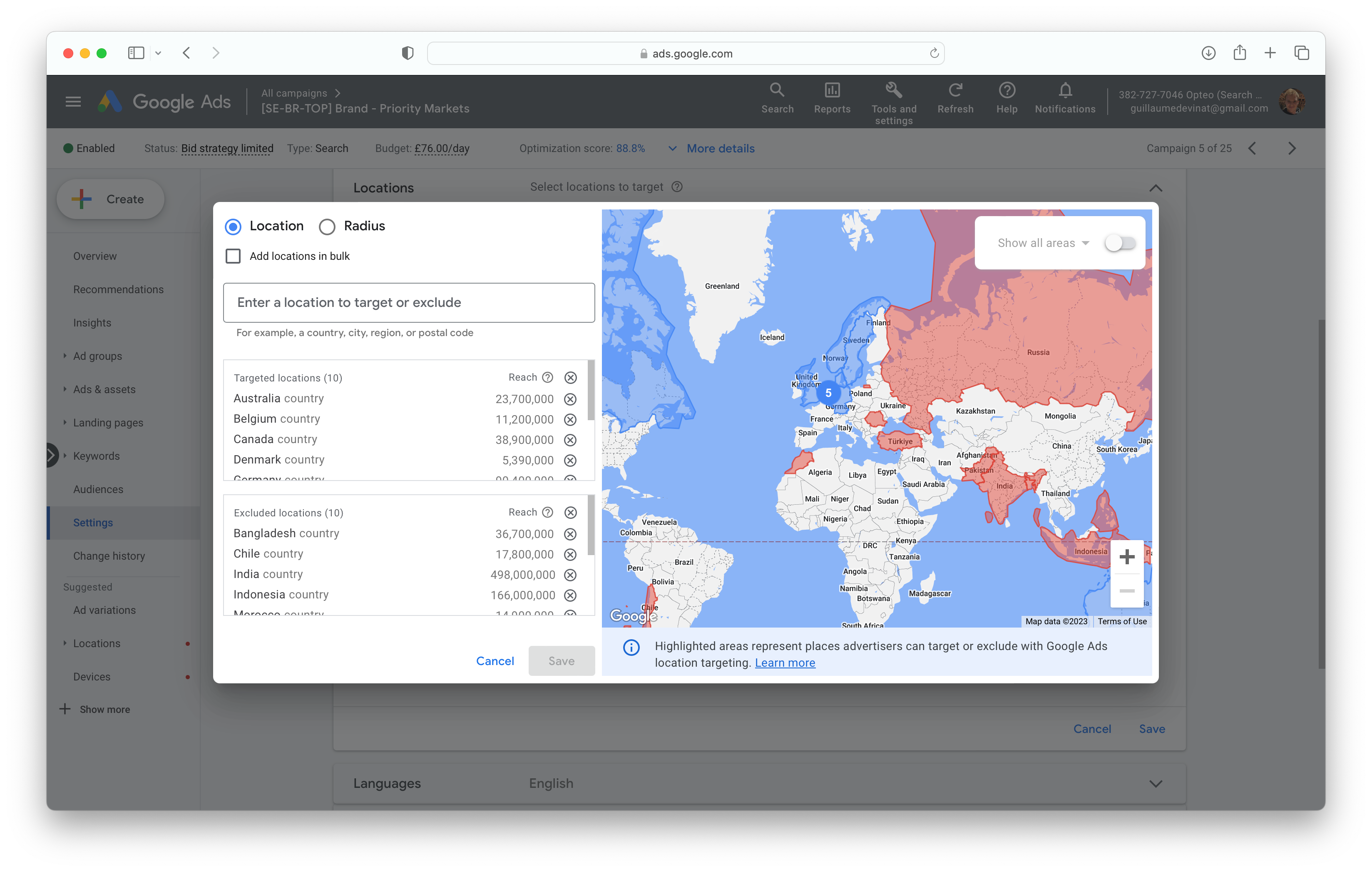Image resolution: width=1372 pixels, height=872 pixels.
Task: Expand the Languages section chevron
Action: (x=1156, y=784)
